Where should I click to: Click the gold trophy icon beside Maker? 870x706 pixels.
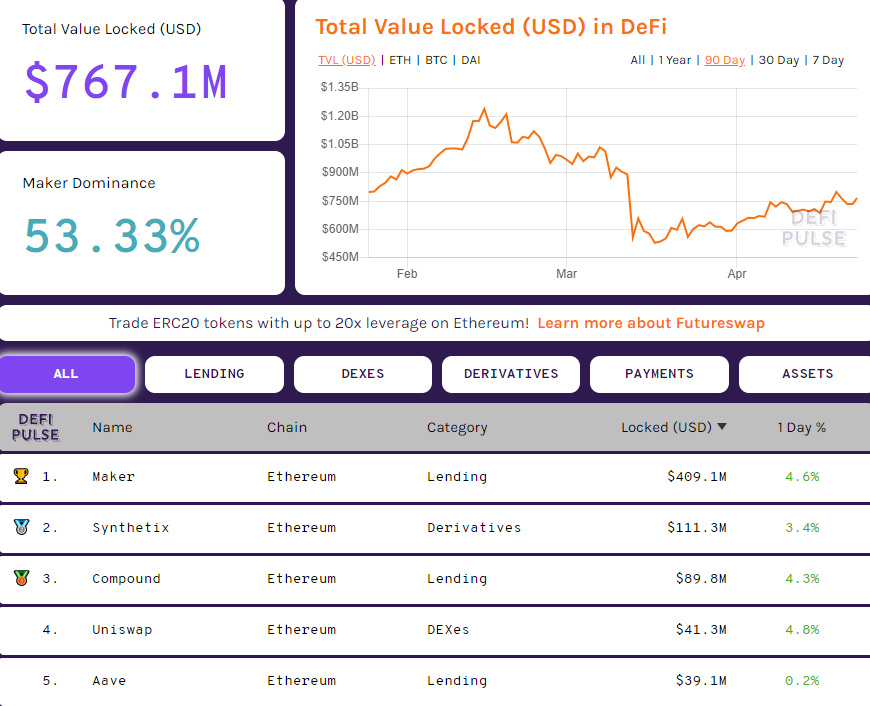coord(24,476)
